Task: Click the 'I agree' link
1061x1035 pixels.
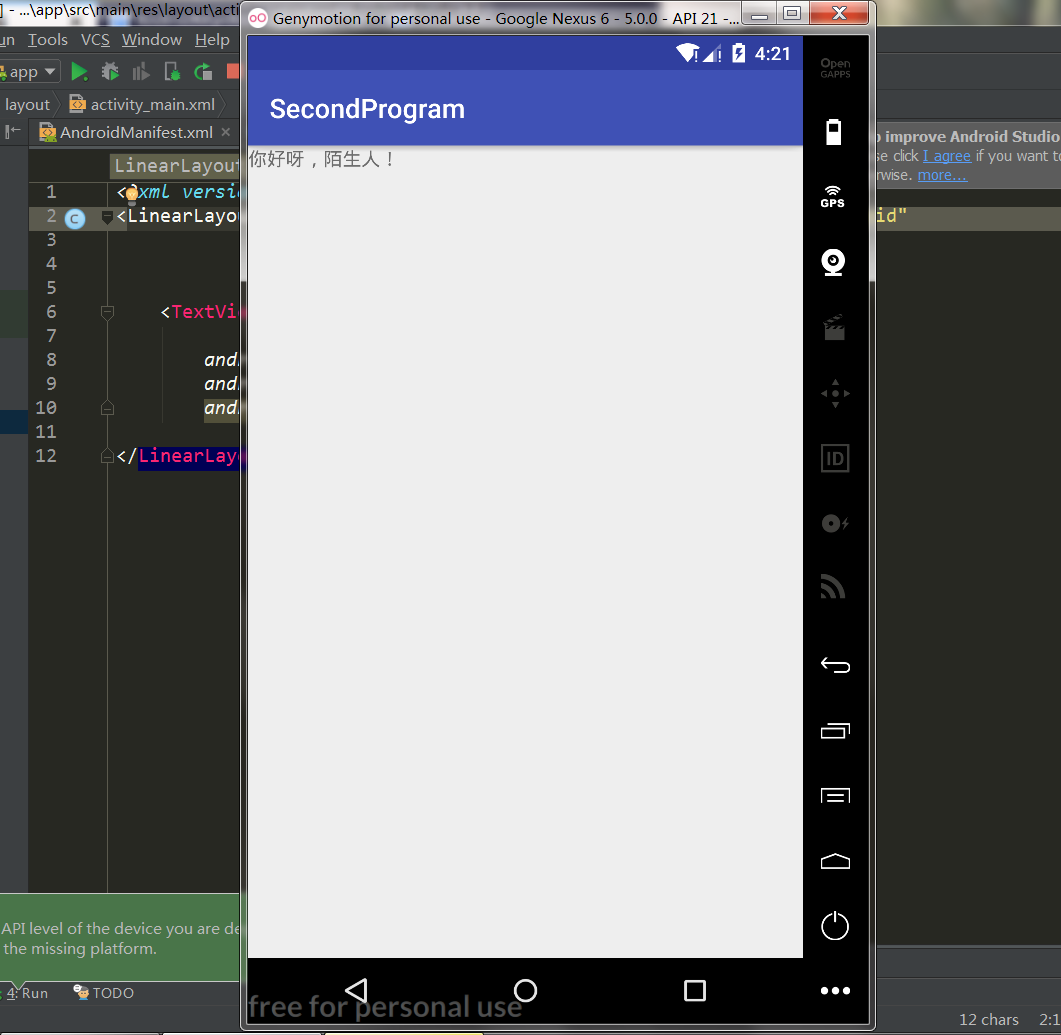Action: click(946, 156)
